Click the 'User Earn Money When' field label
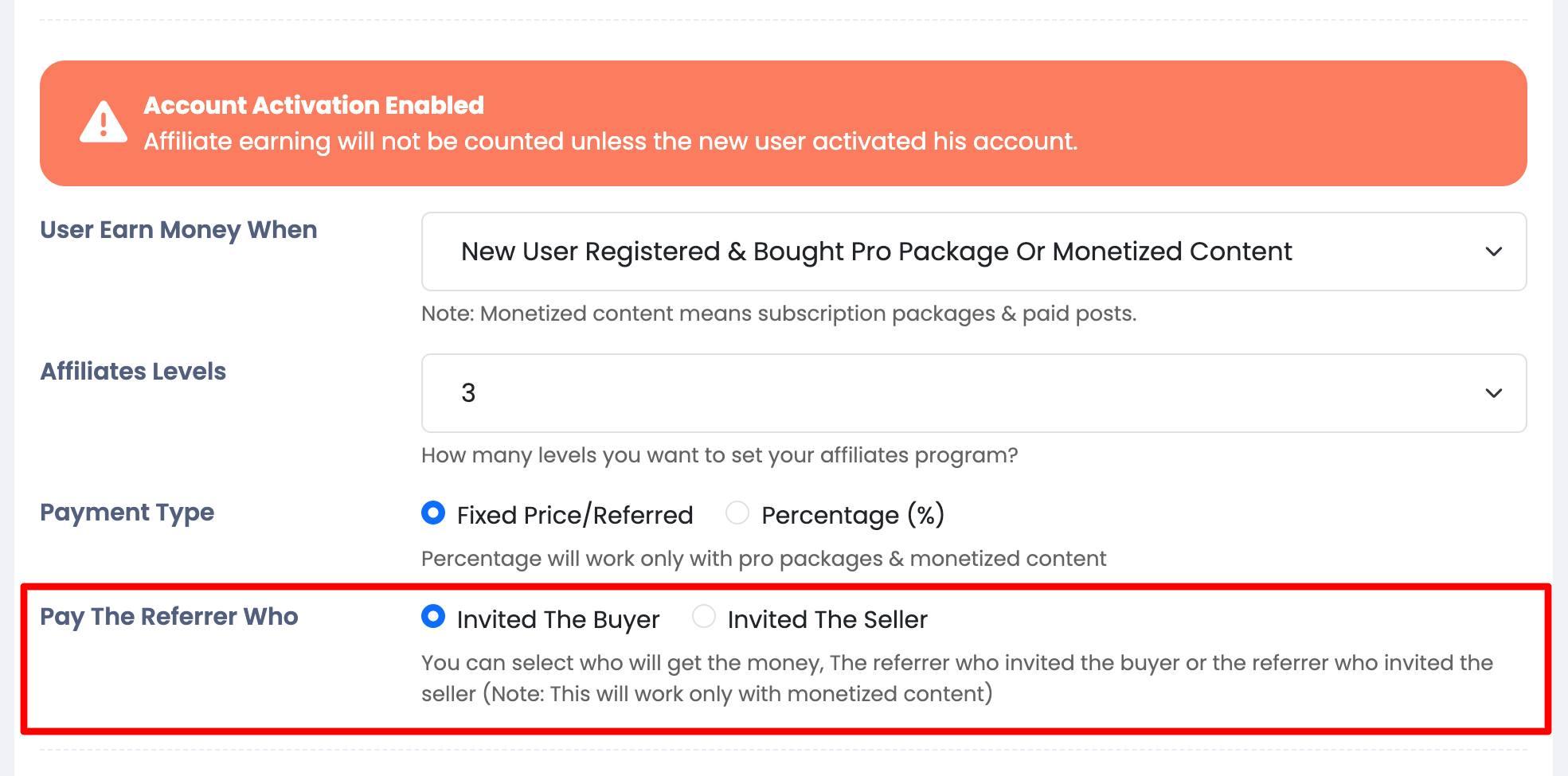Image resolution: width=1568 pixels, height=776 pixels. click(178, 230)
